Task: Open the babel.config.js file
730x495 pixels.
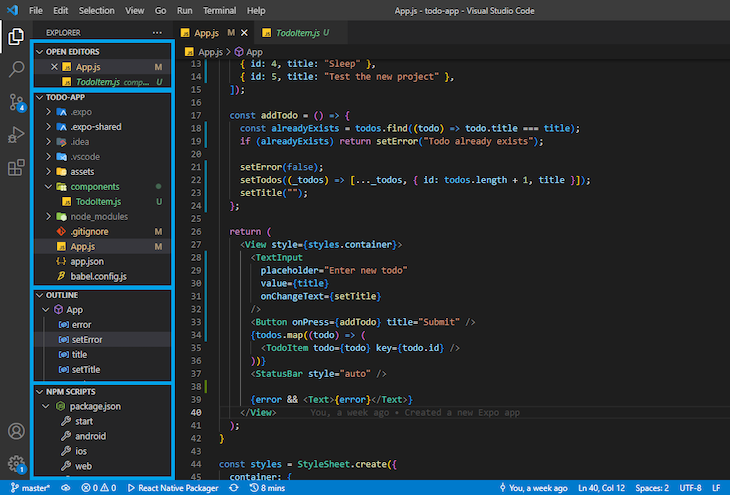Action: coord(102,276)
